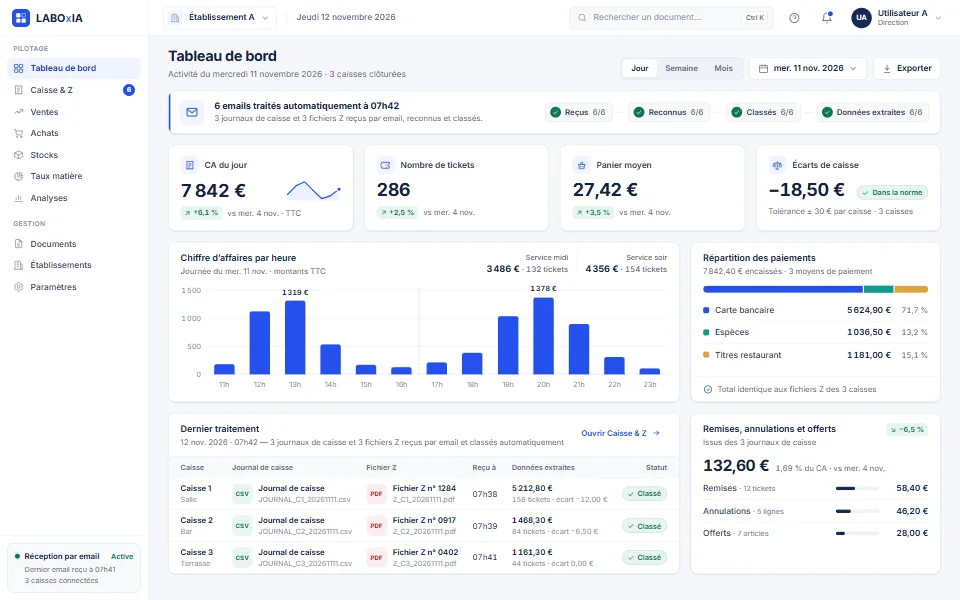960x600 pixels.
Task: Click the CSV icon for JOURNAL_C2_20261111.csv
Action: point(242,525)
